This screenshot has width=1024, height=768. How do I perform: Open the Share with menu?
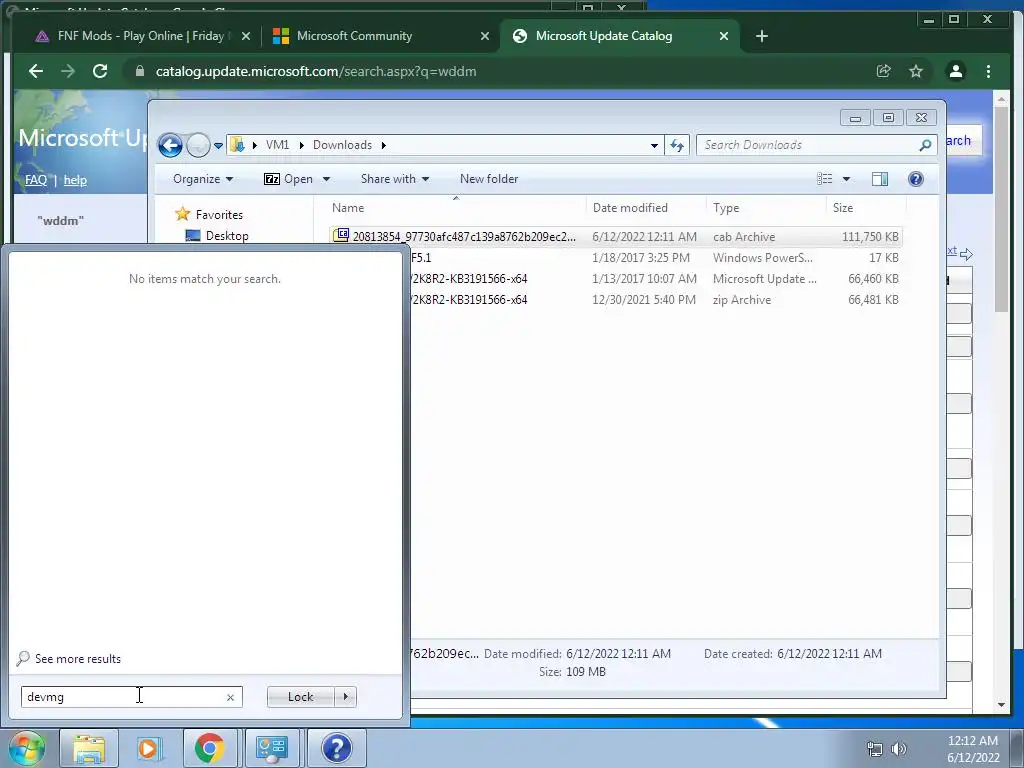click(x=394, y=179)
